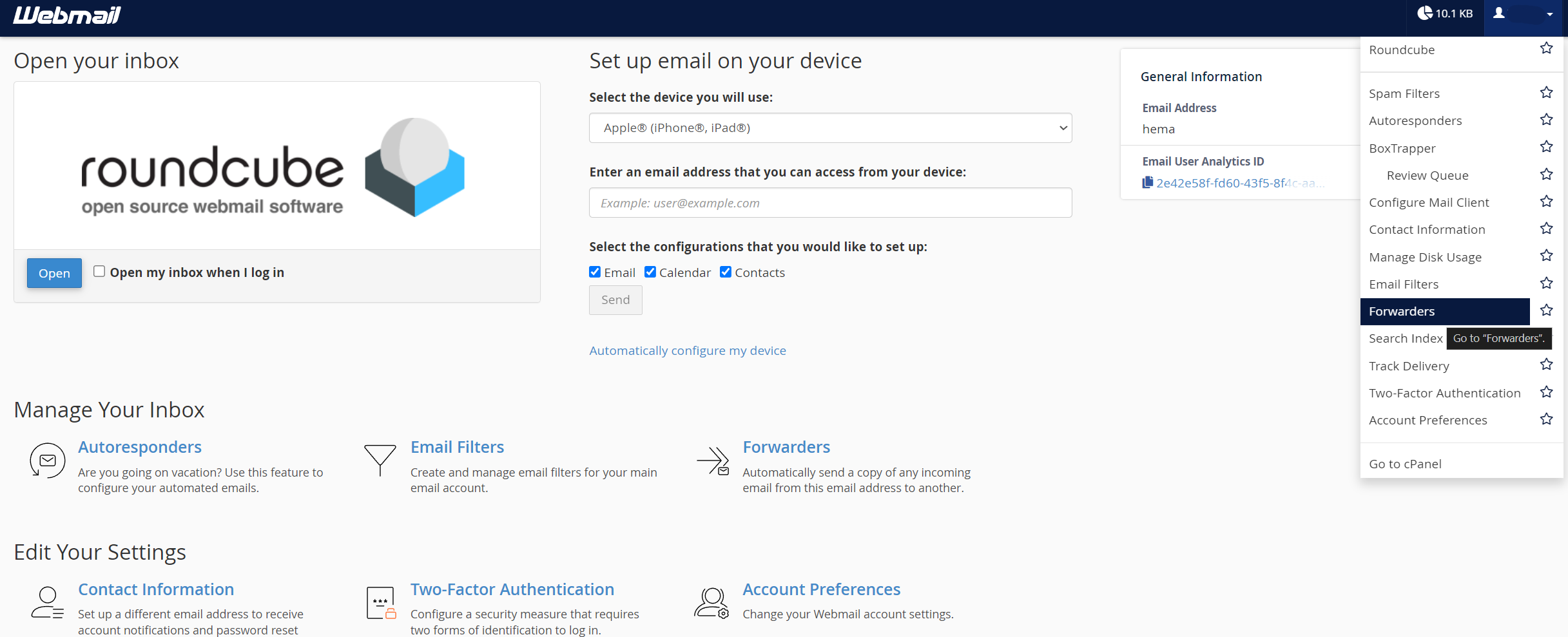Click the email address value hema

pyautogui.click(x=1158, y=129)
